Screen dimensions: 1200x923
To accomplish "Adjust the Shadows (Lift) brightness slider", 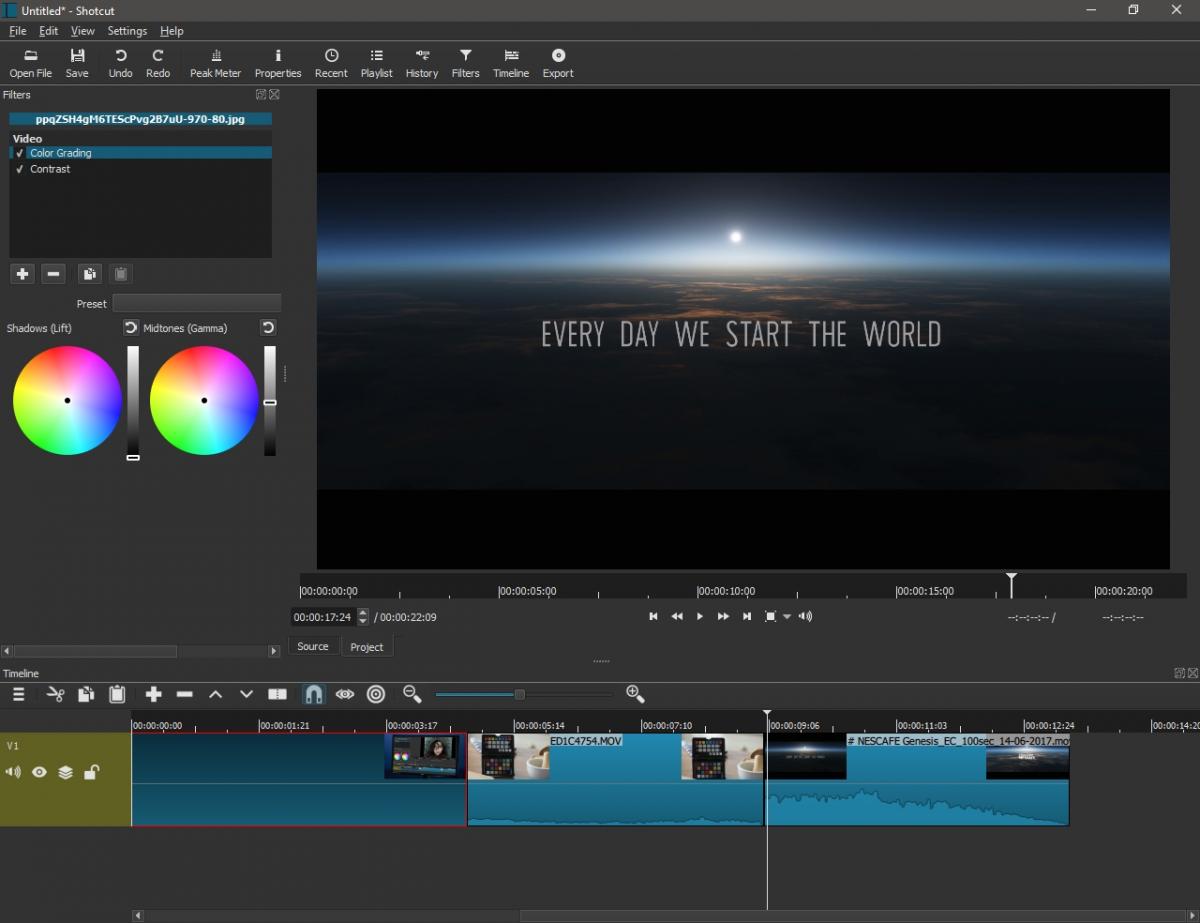I will point(133,401).
